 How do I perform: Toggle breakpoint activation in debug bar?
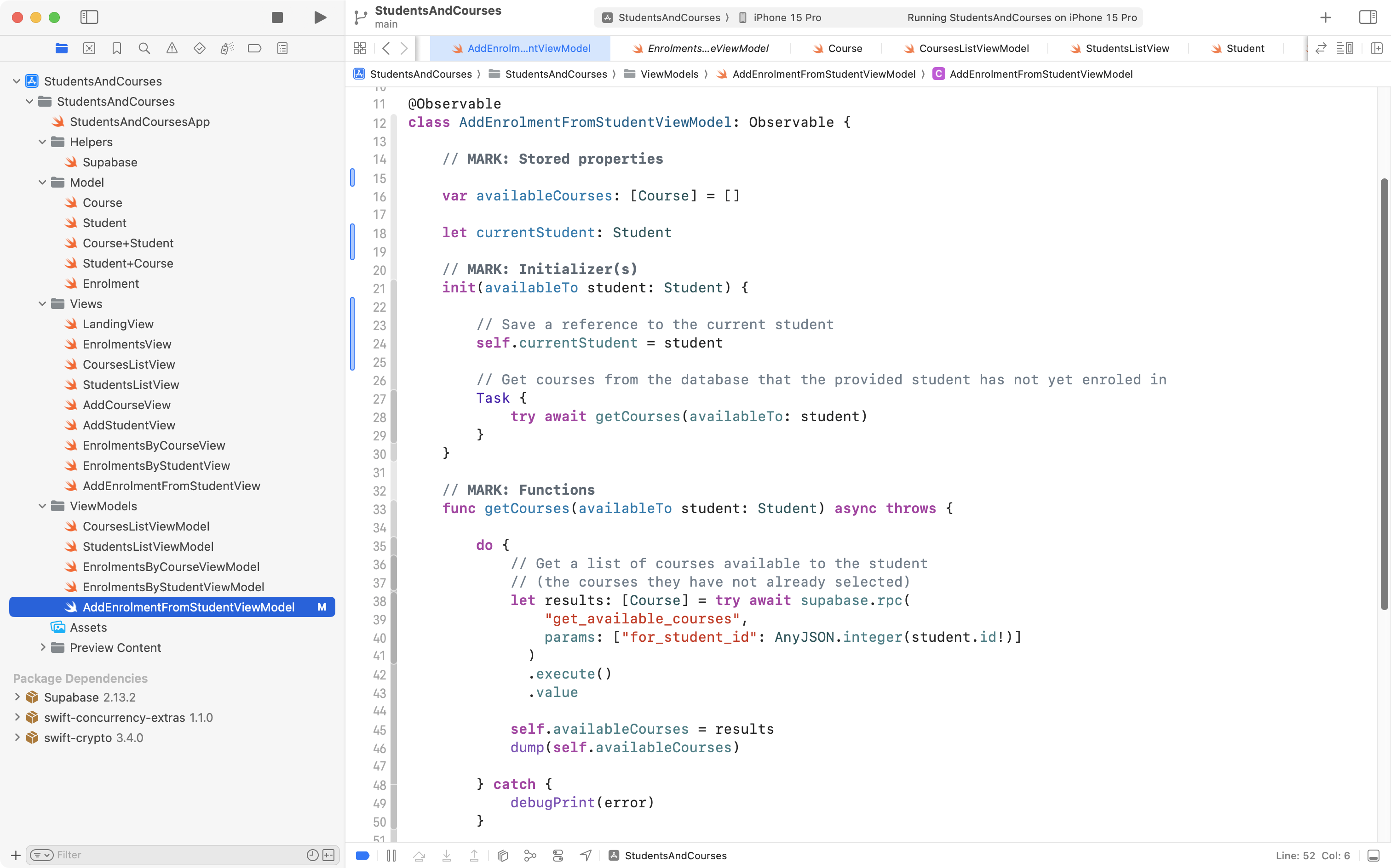[x=362, y=856]
